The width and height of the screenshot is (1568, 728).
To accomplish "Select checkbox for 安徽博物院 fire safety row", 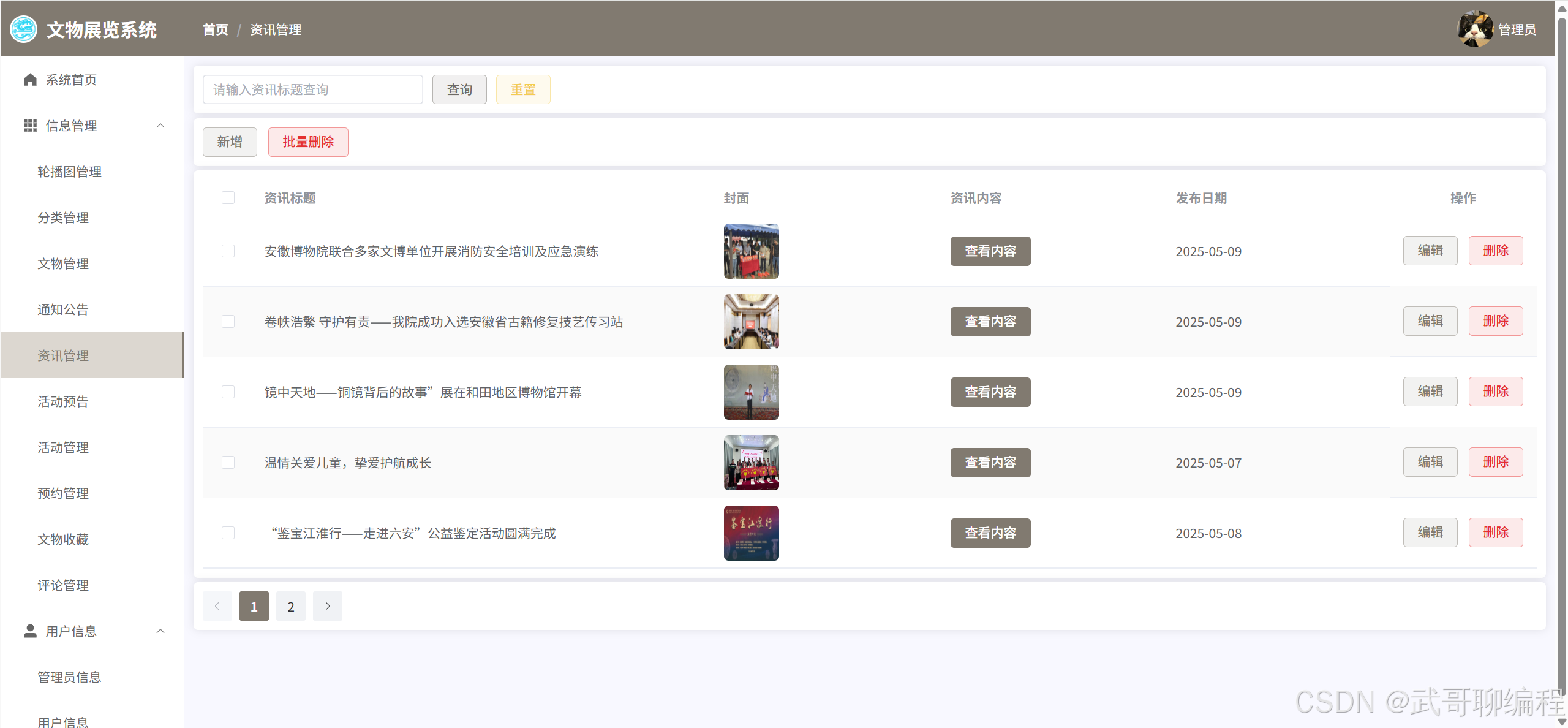I will pyautogui.click(x=228, y=251).
